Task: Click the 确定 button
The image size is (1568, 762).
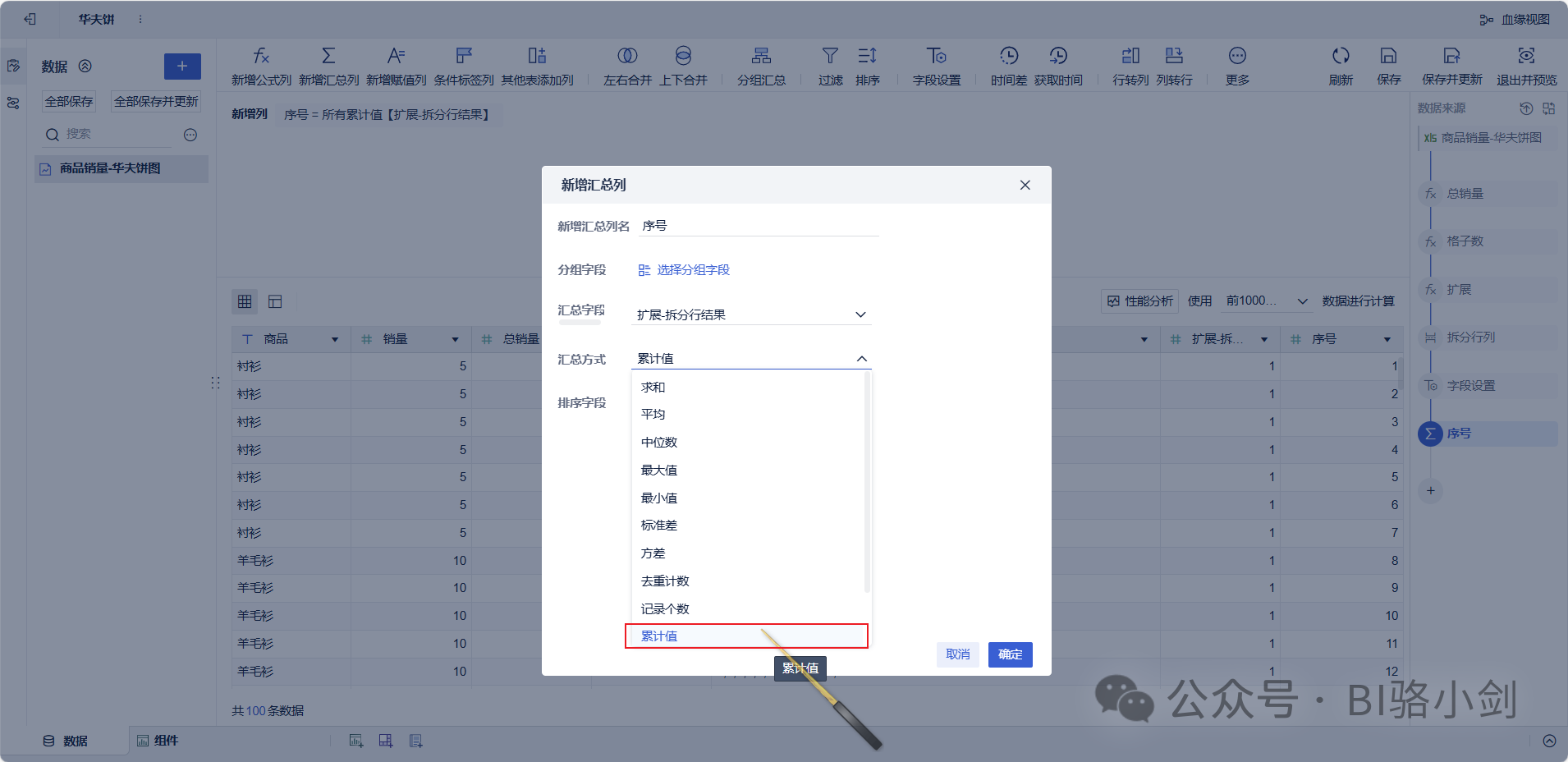Action: click(1010, 654)
